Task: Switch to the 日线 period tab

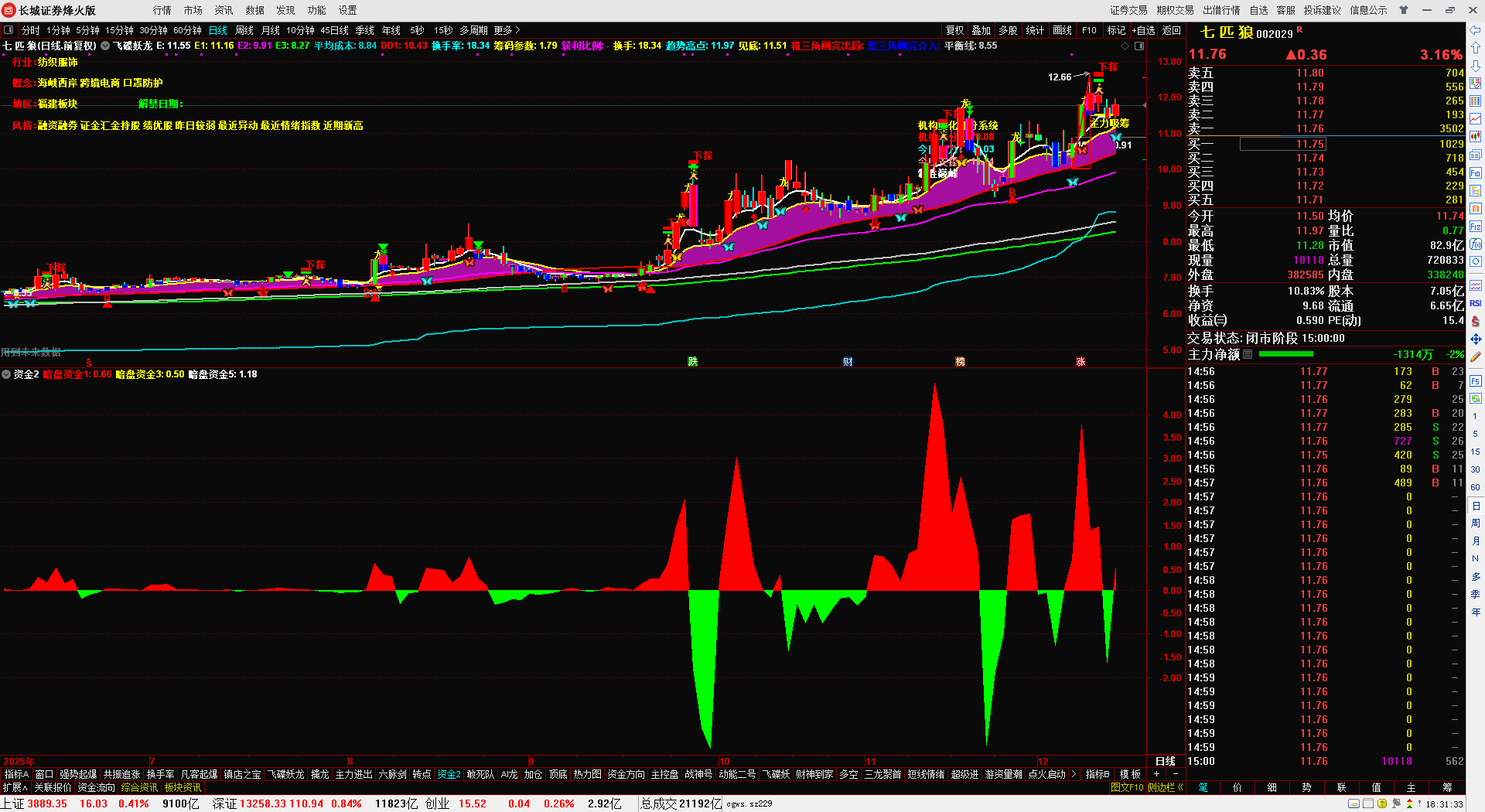Action: pyautogui.click(x=218, y=30)
